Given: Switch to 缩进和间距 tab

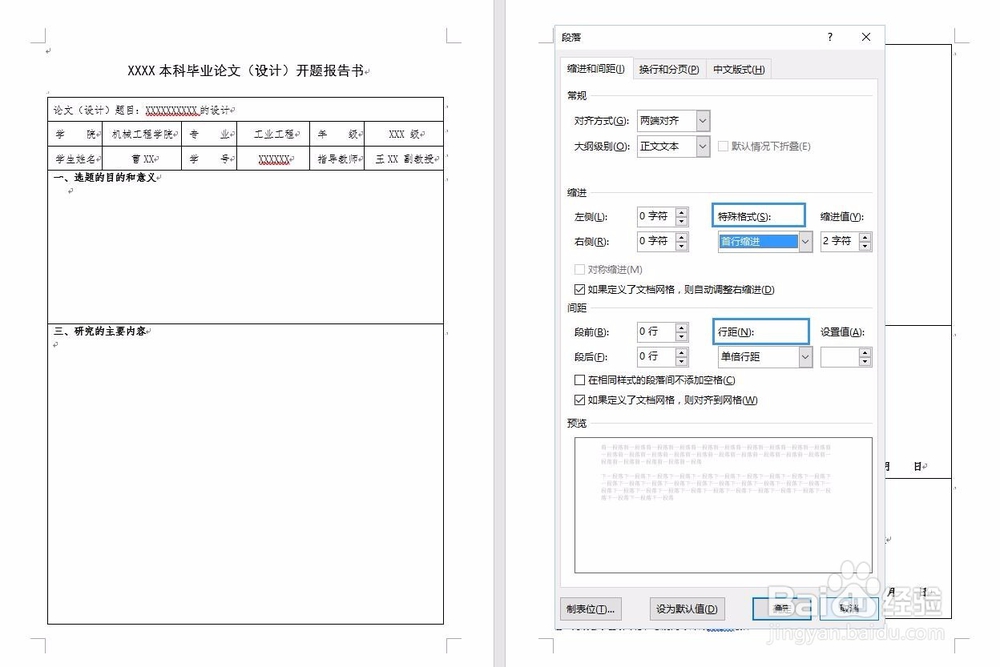Looking at the screenshot, I should 596,69.
